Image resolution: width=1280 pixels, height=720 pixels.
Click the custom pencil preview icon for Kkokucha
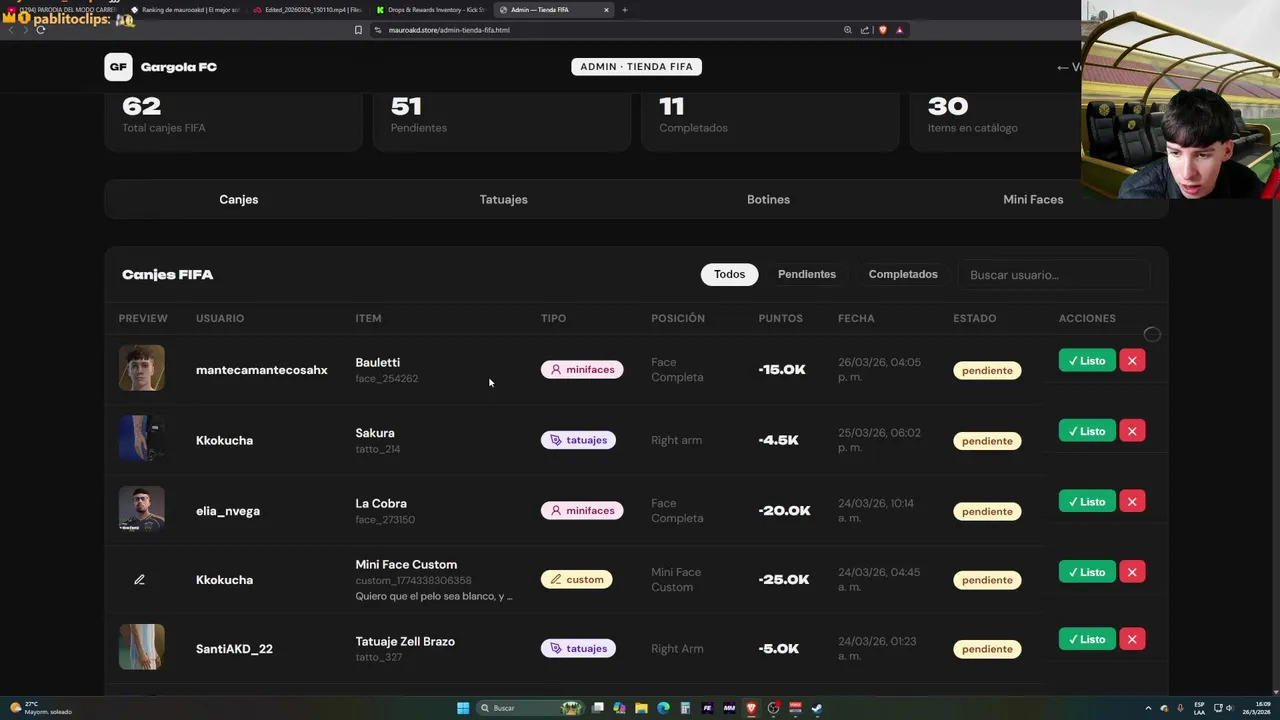139,579
